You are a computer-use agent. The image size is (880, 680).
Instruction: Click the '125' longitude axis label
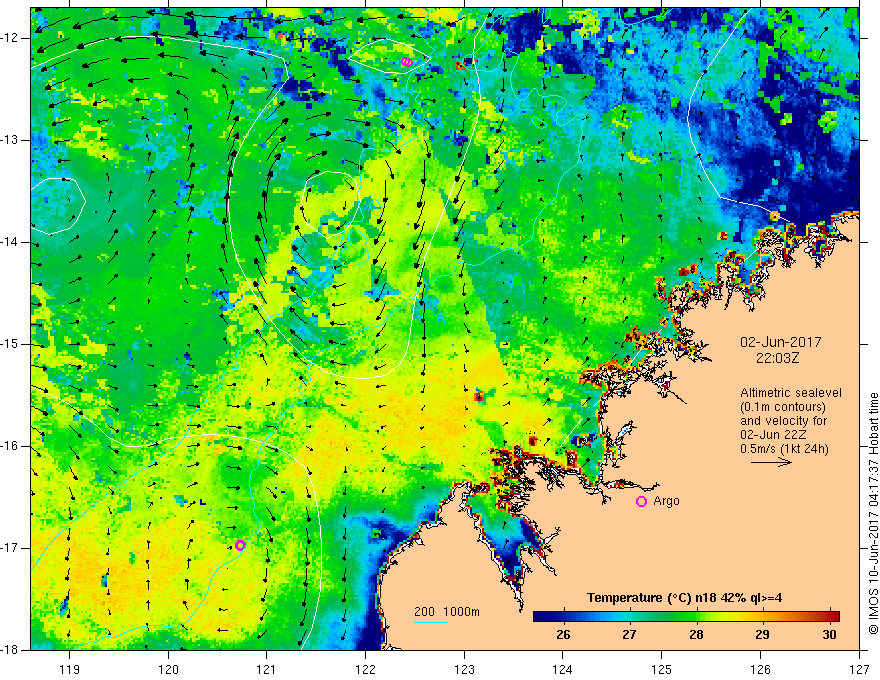662,669
